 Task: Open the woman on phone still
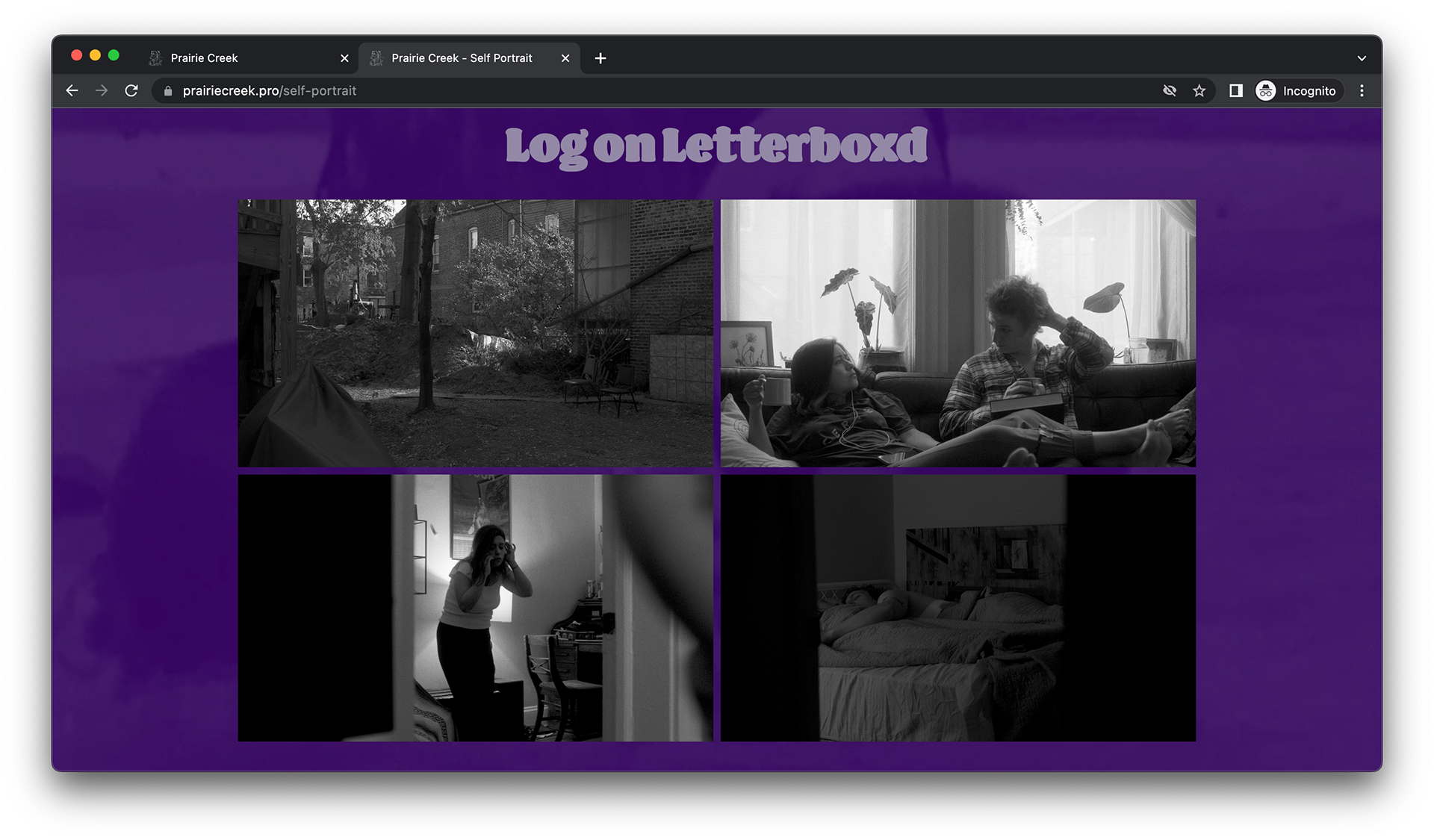(476, 608)
